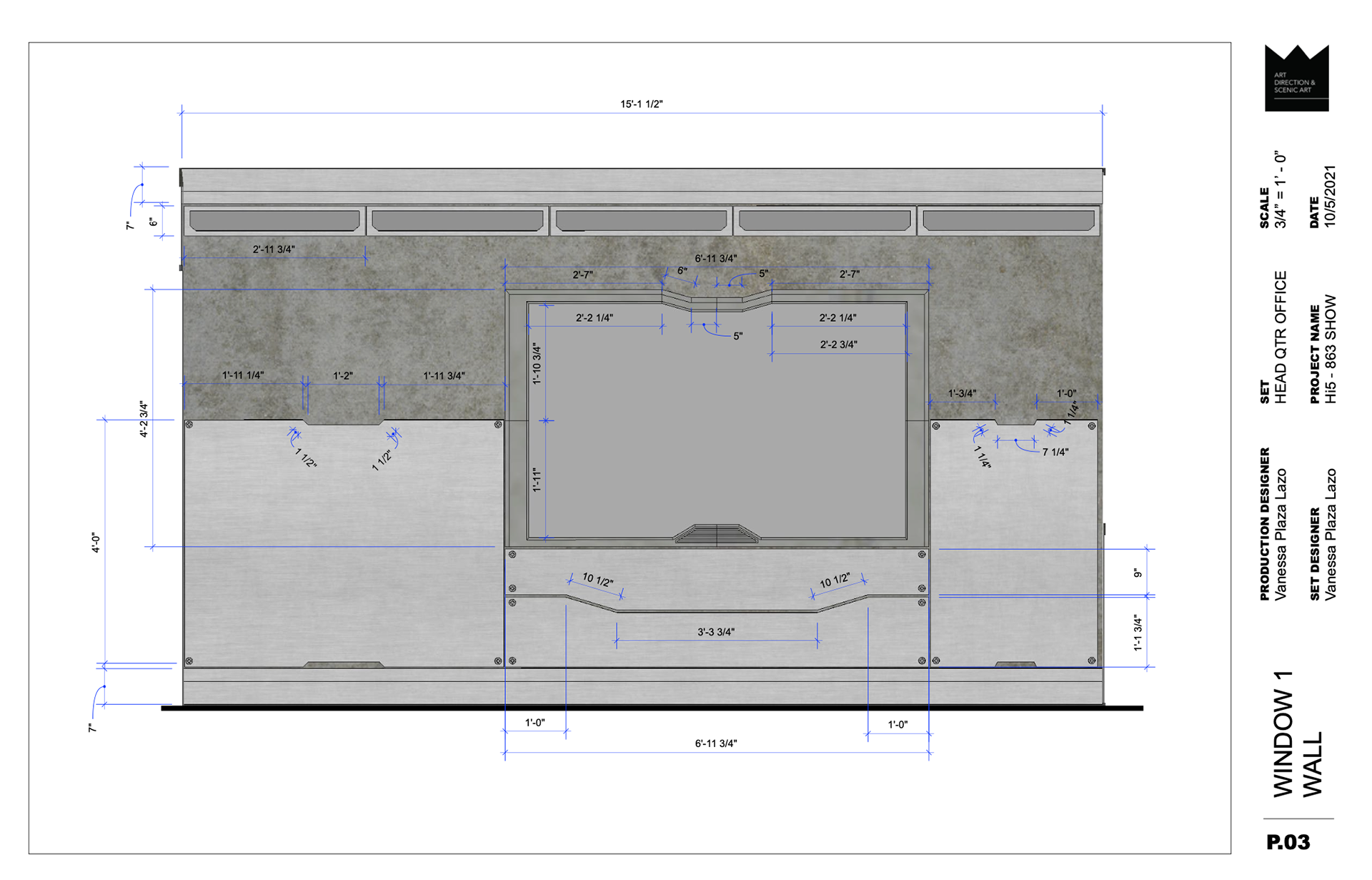Select the bottom 6'-11 3/4" dimension text
This screenshot has width=1372, height=880.
point(715,743)
